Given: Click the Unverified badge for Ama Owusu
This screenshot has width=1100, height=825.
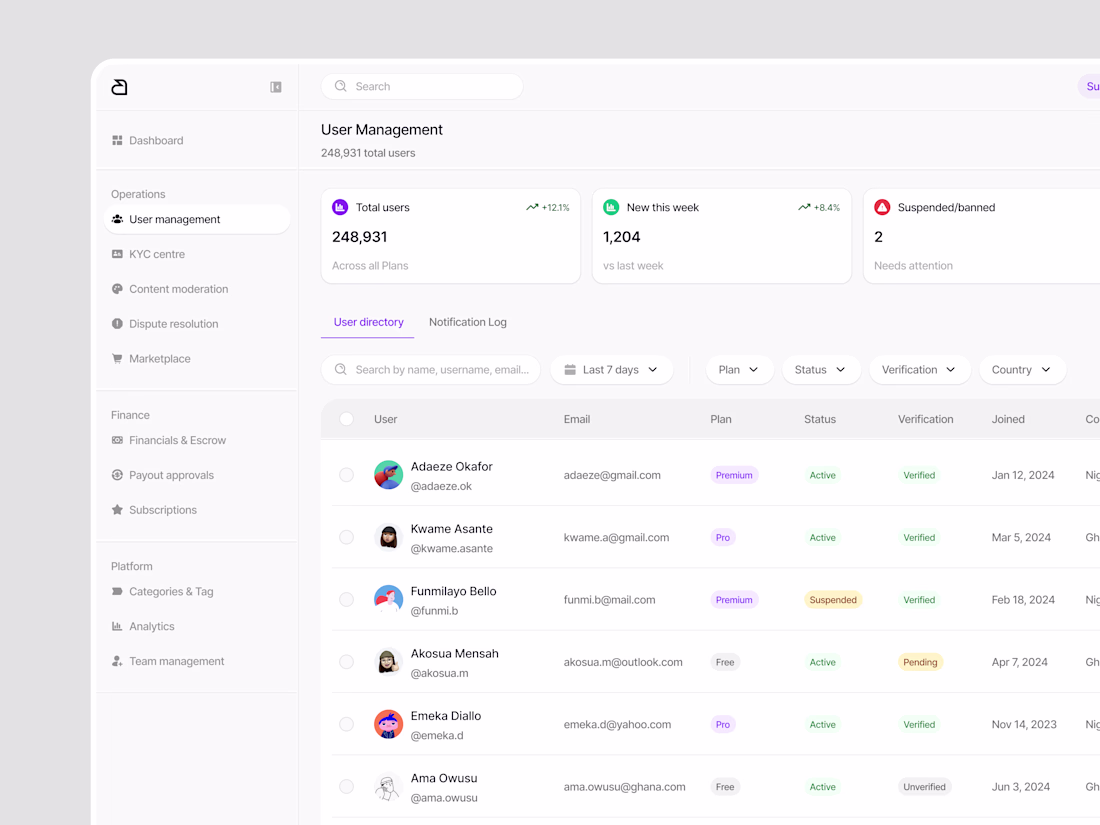Looking at the screenshot, I should point(925,786).
